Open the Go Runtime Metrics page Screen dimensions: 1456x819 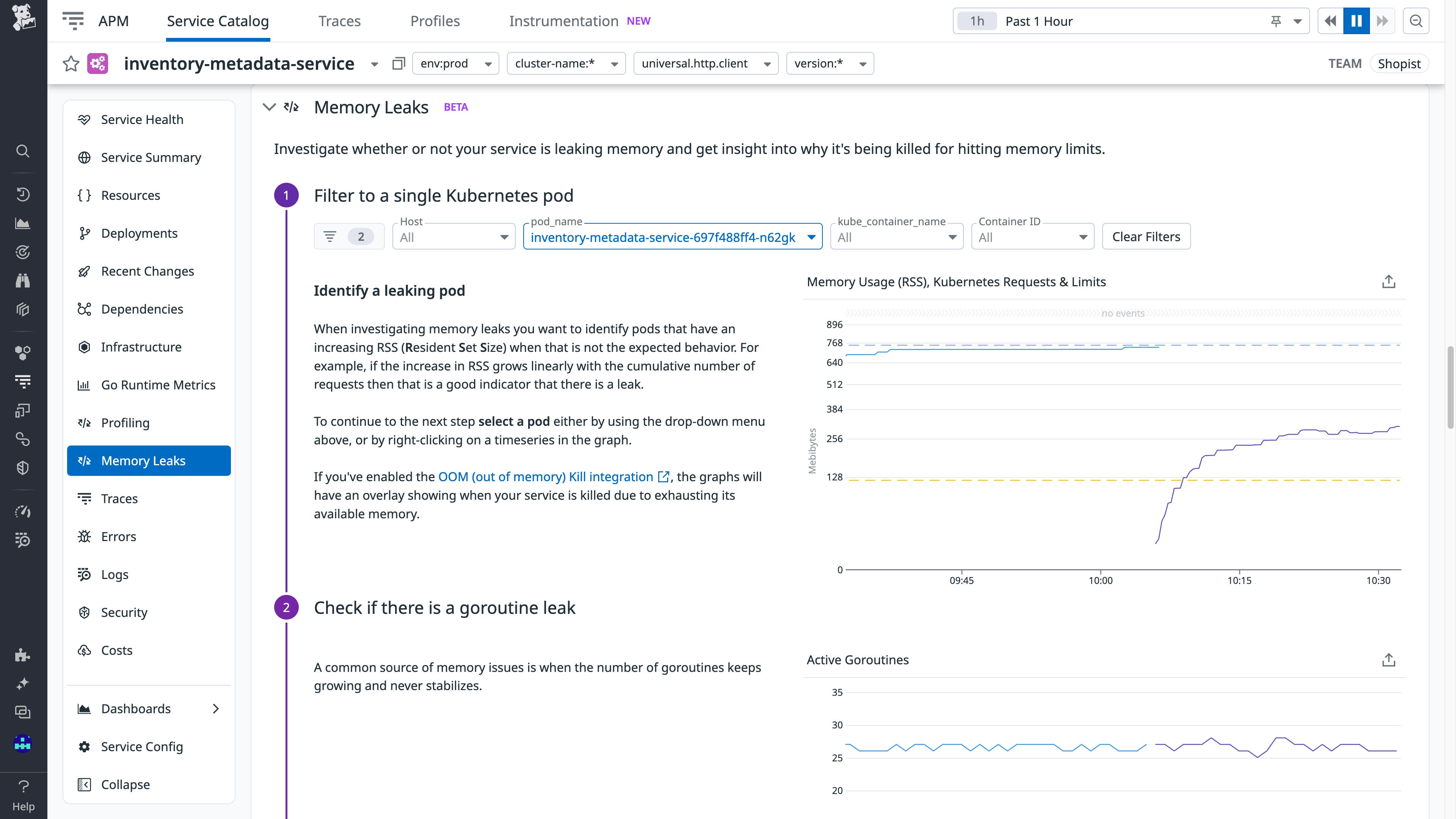[x=158, y=385]
